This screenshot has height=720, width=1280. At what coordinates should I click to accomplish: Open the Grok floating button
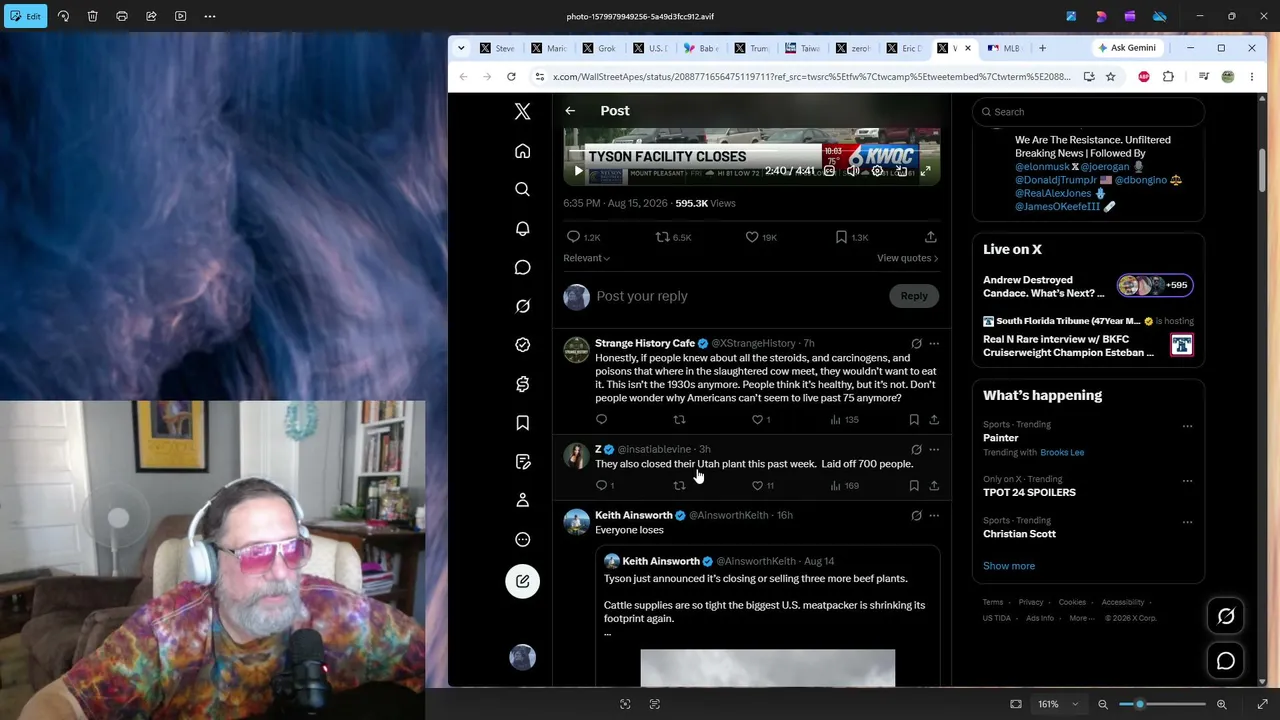point(1226,617)
